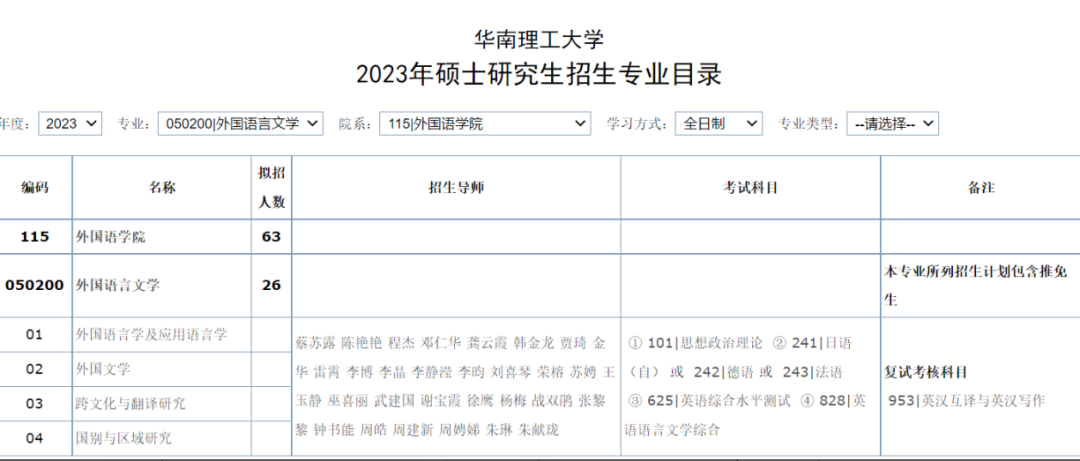
Task: Click the 备注 column header
Action: tap(981, 187)
